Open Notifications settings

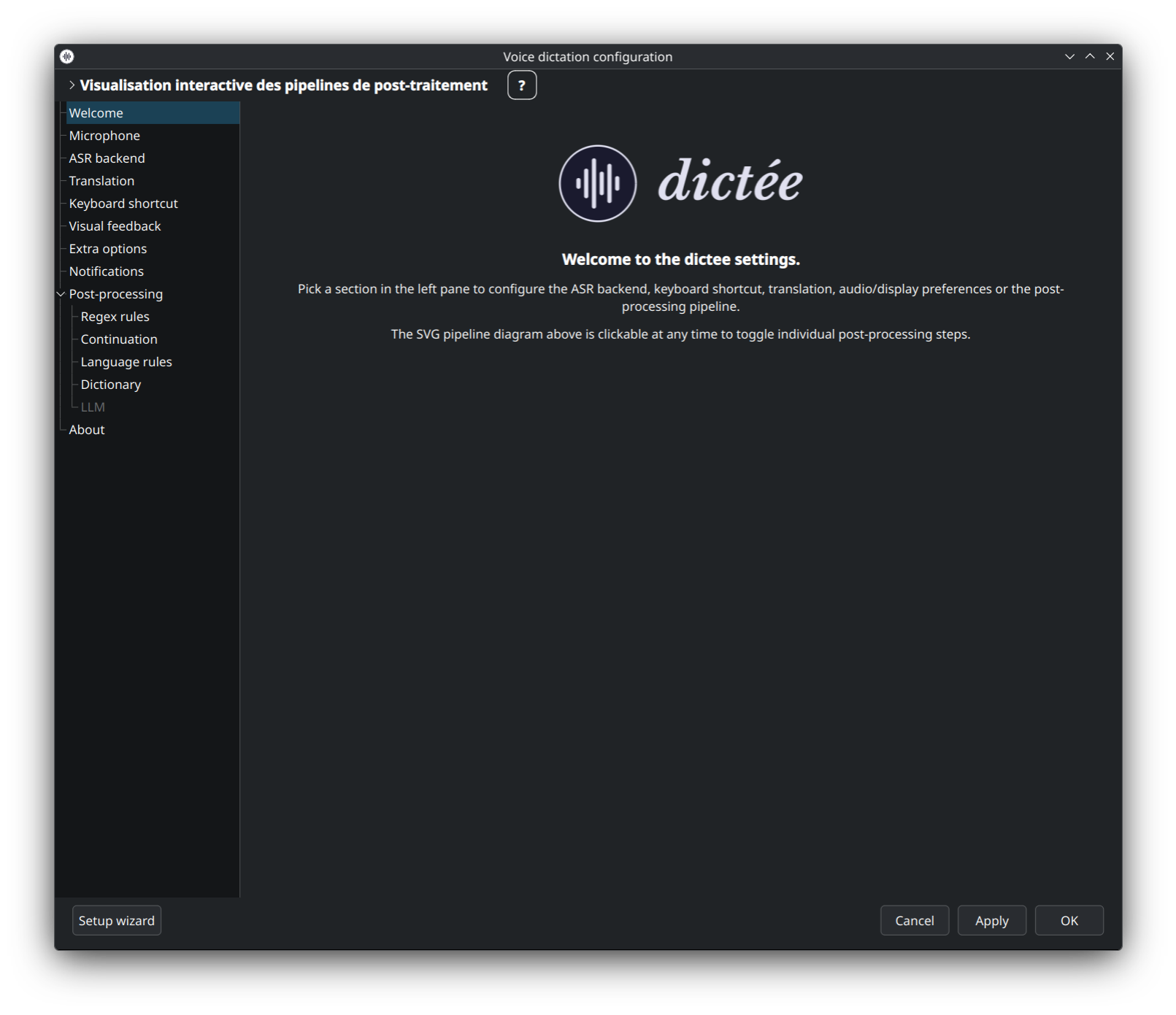coord(107,271)
